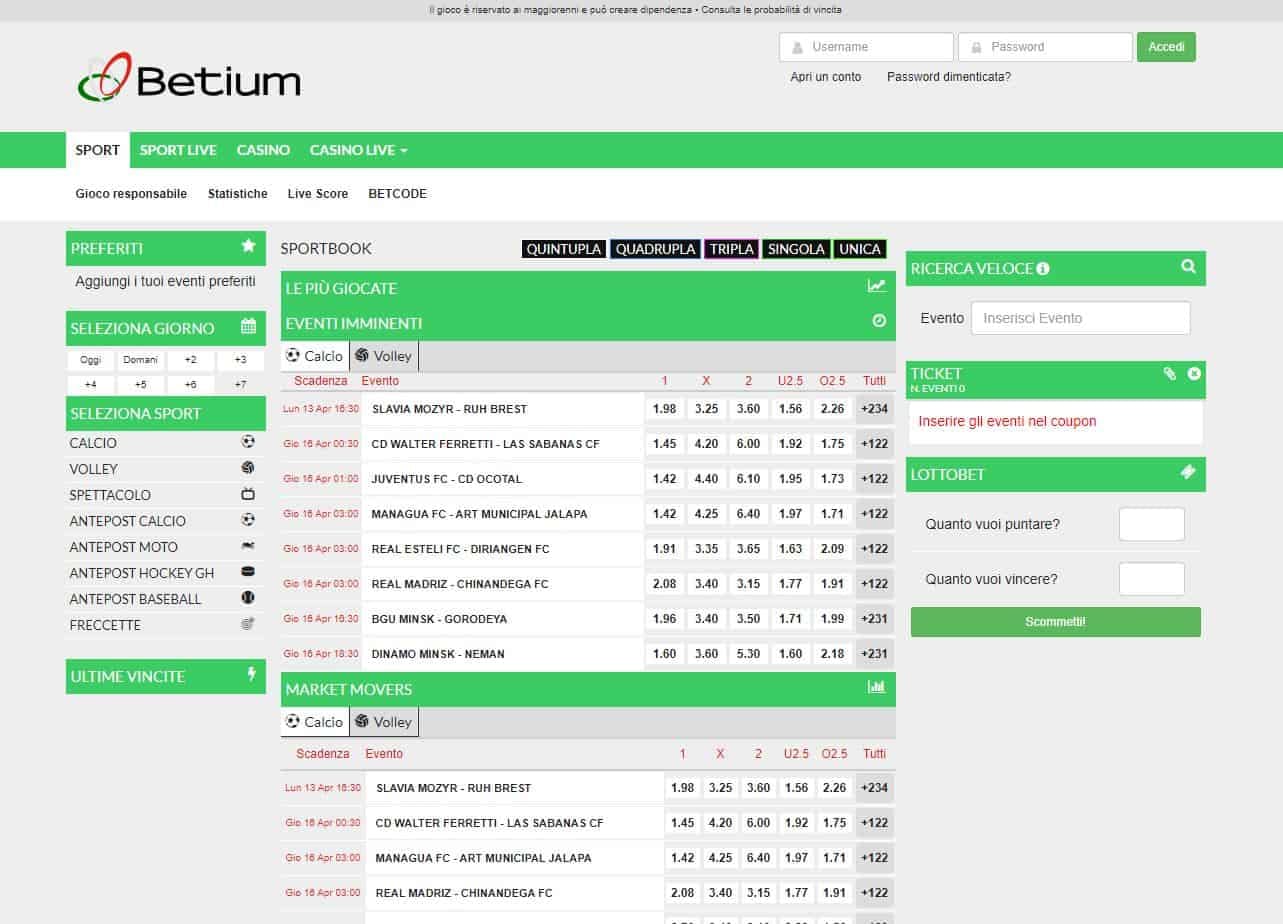Switch to Volley tab in Eventi Imminenti
Viewport: 1283px width, 924px height.
tap(384, 356)
